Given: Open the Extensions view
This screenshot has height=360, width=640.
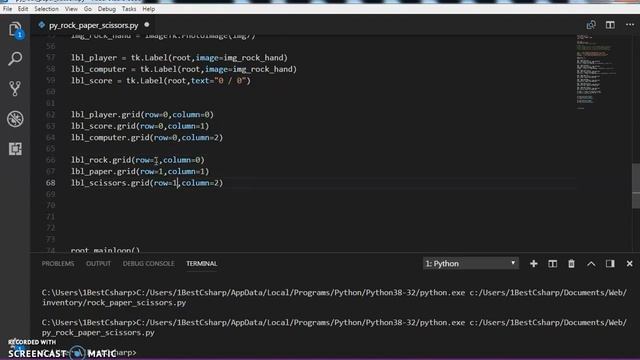Looking at the screenshot, I should pyautogui.click(x=15, y=149).
